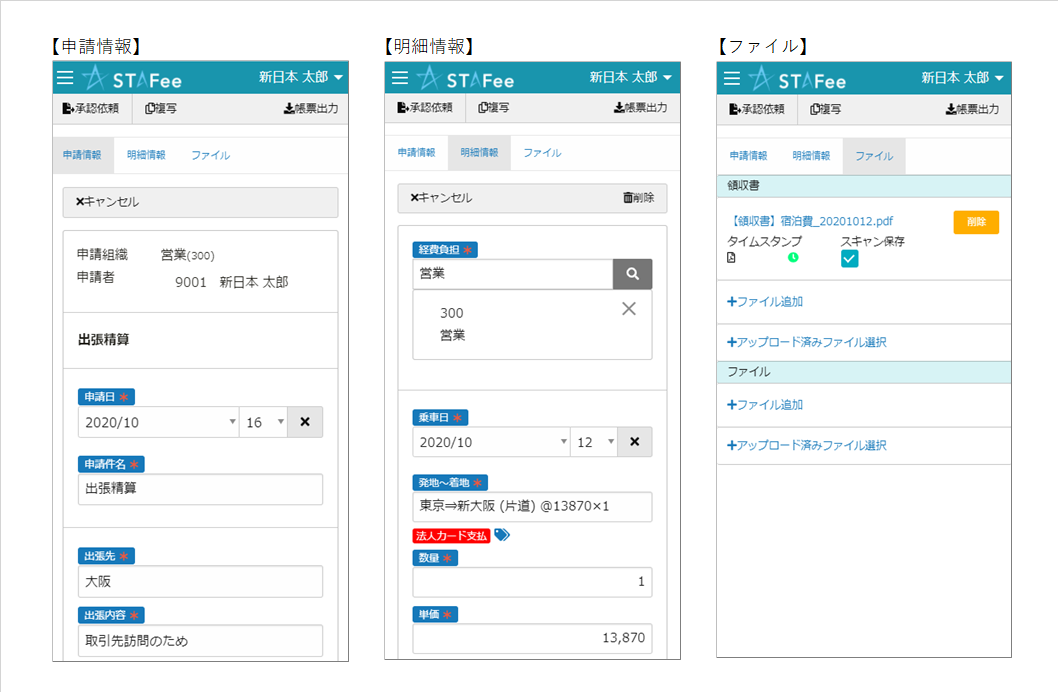Screen dimensions: 1058x692
Task: Open the 2020/10 dropdown under 申請日
Action: tap(158, 422)
